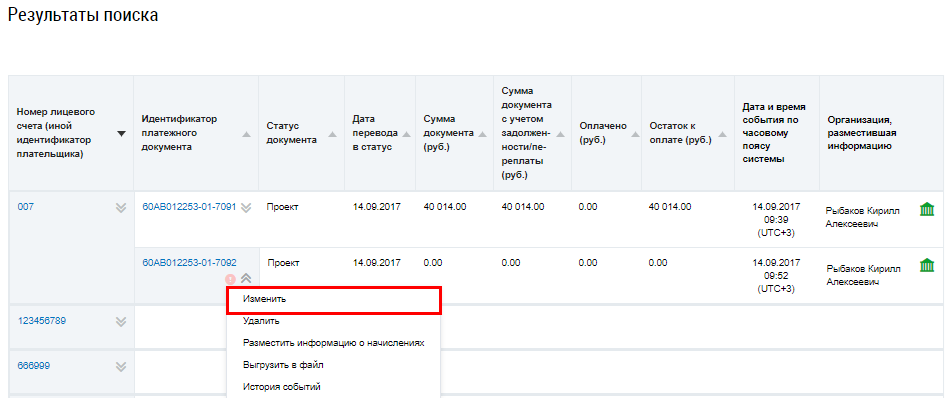Screen dimensions: 952x406
Task: Select 'Разместить информацию о начислениях' menu item
Action: pos(333,343)
